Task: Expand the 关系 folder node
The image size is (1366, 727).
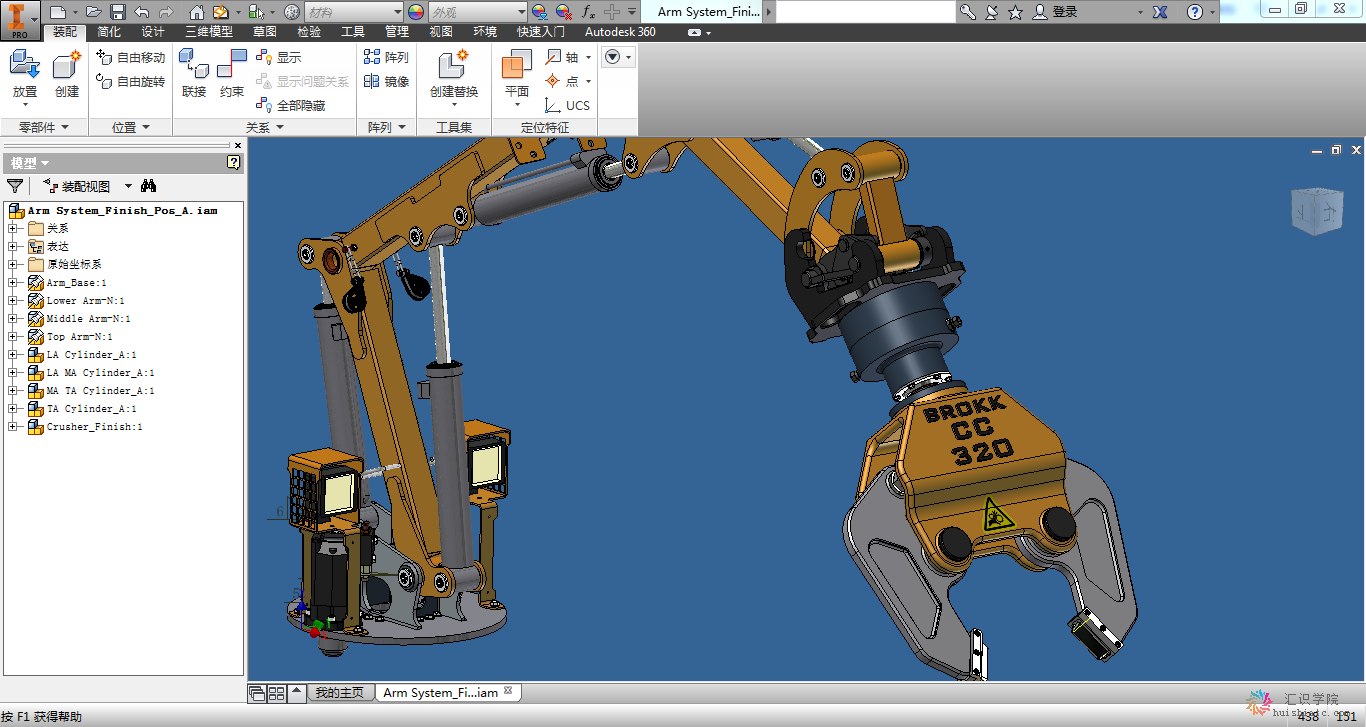Action: (13, 229)
